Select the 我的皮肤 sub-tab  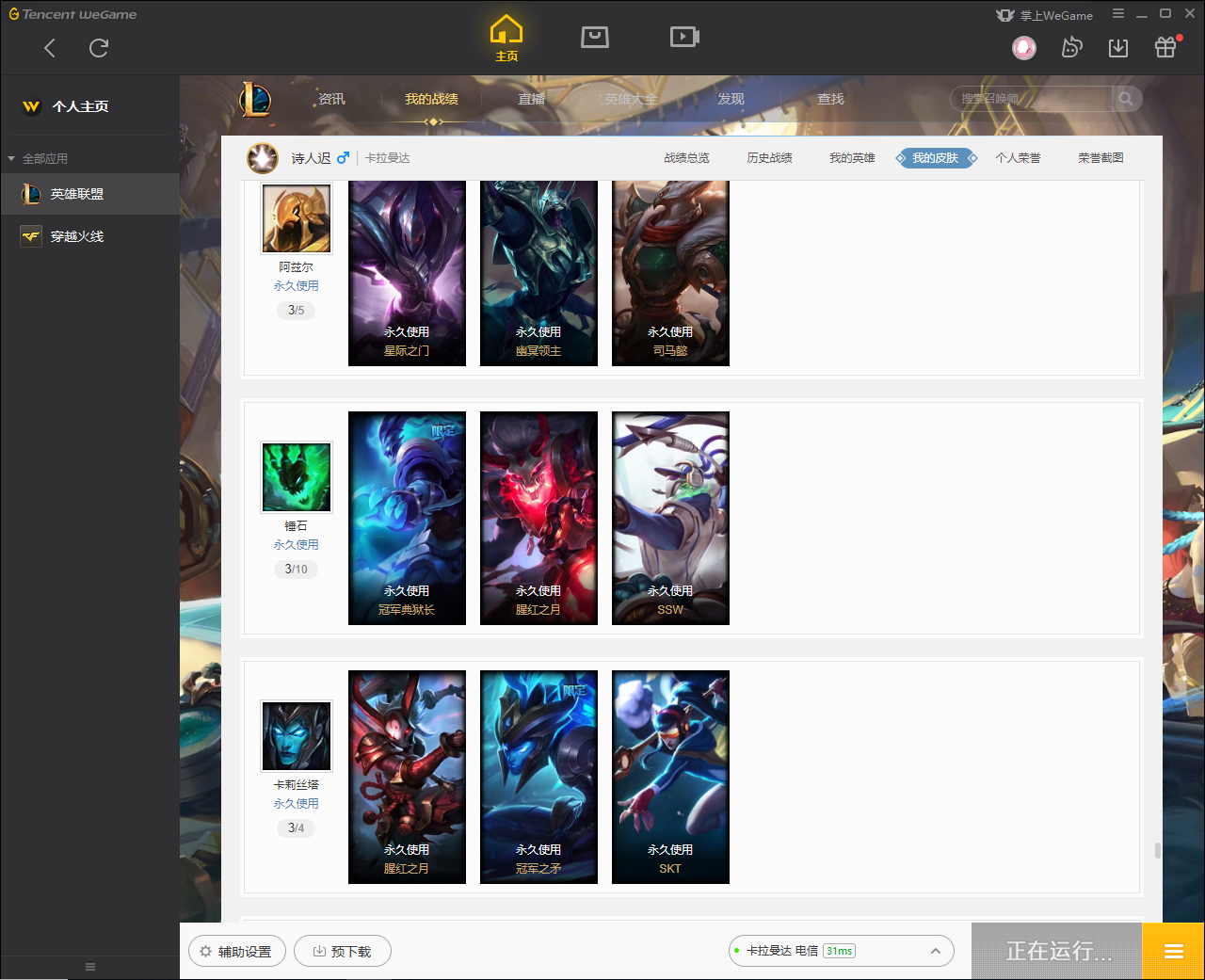point(935,158)
